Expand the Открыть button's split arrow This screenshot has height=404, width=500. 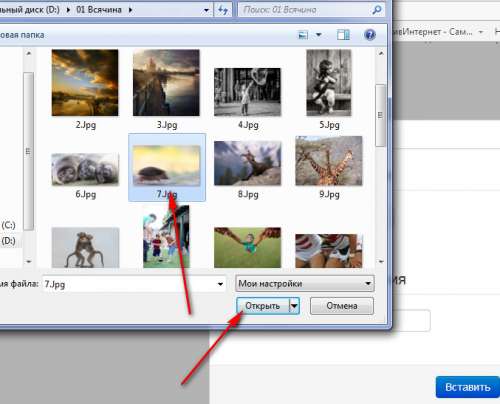click(294, 306)
